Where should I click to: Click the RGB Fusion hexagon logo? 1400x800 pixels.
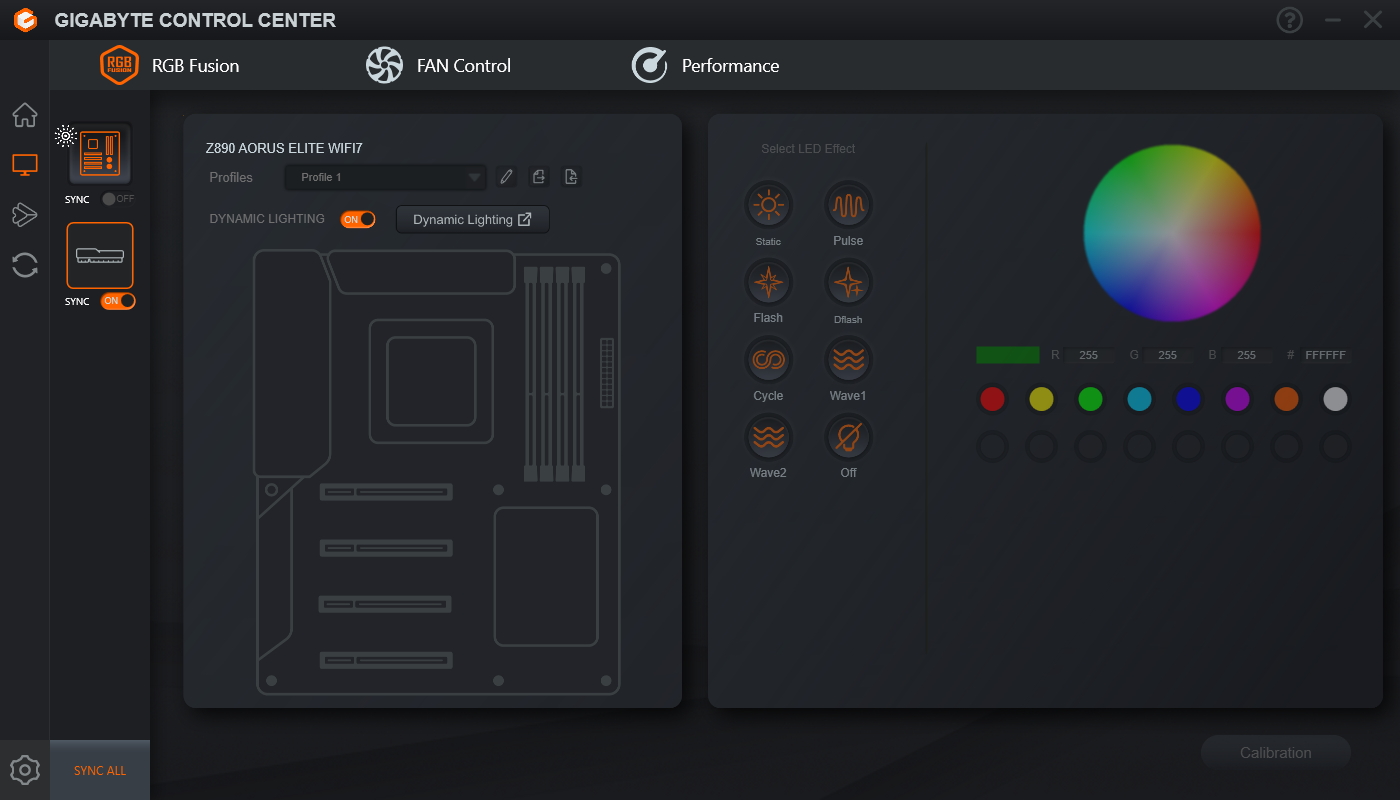tap(120, 66)
